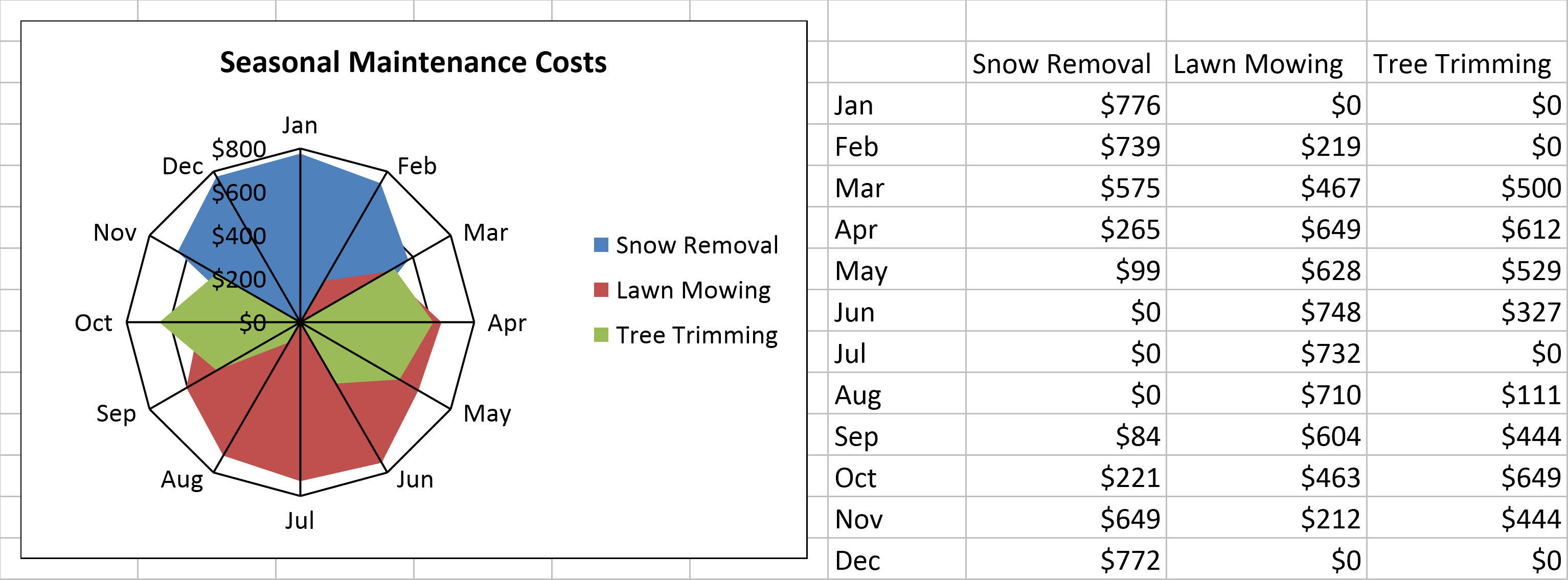This screenshot has height=580, width=1568.
Task: Click the green Tree Trimming legend swatch
Action: (x=601, y=335)
